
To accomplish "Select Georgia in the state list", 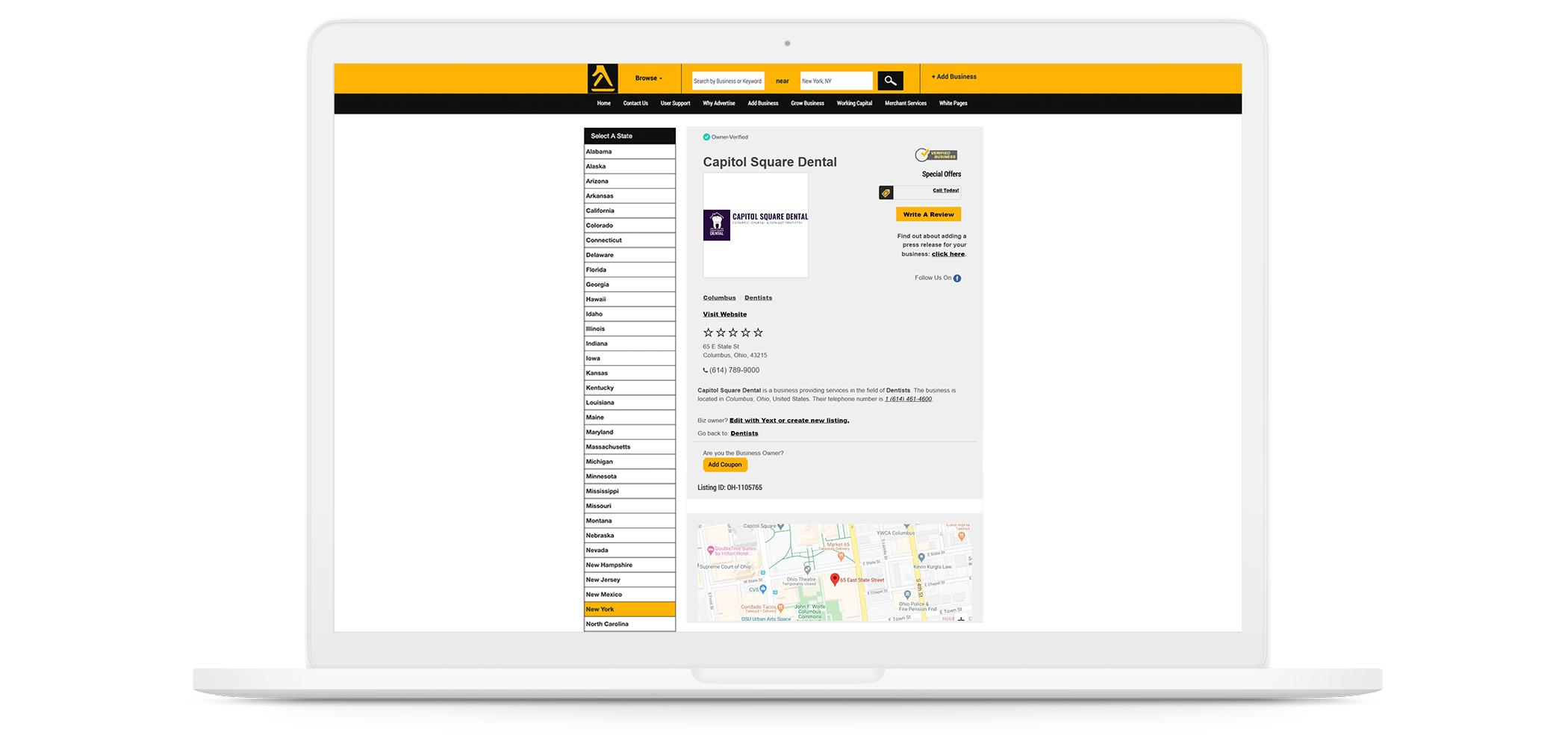I will pyautogui.click(x=629, y=285).
